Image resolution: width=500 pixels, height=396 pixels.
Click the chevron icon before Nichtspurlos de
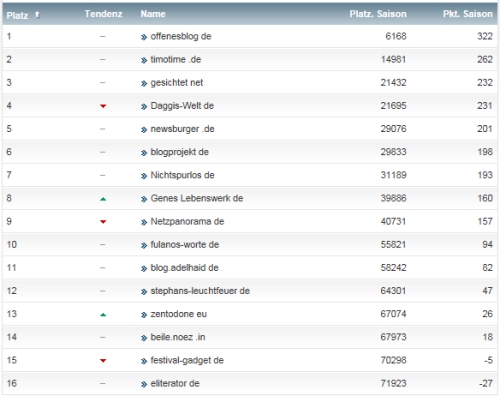(144, 176)
